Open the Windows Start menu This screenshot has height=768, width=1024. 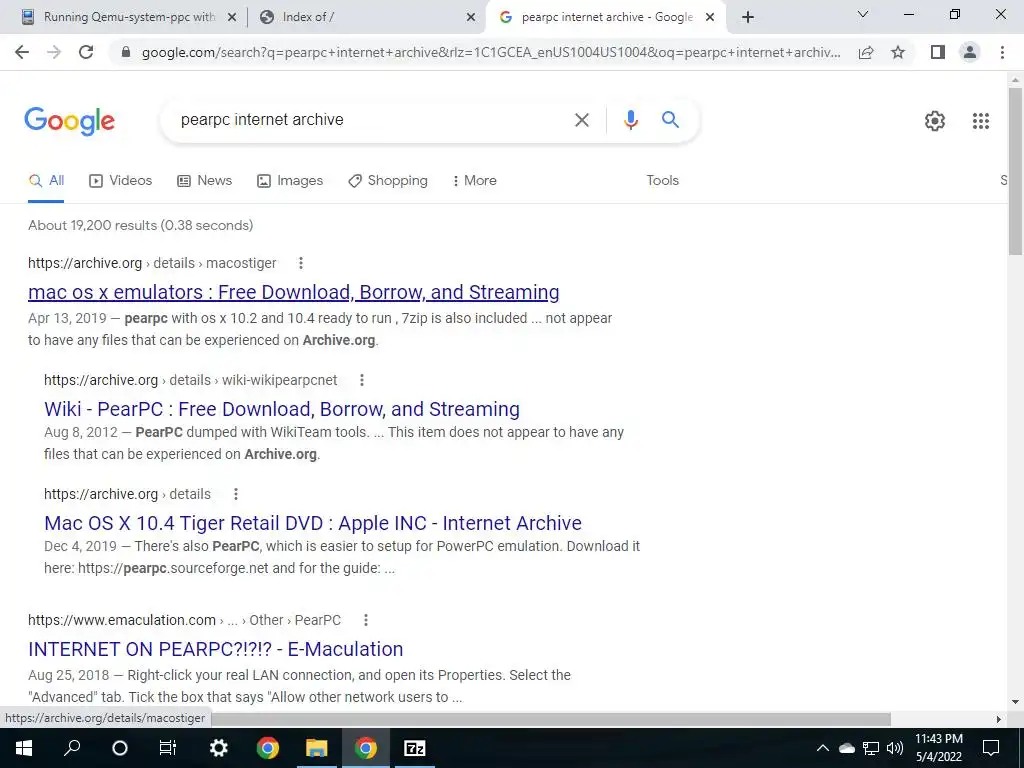[x=24, y=748]
